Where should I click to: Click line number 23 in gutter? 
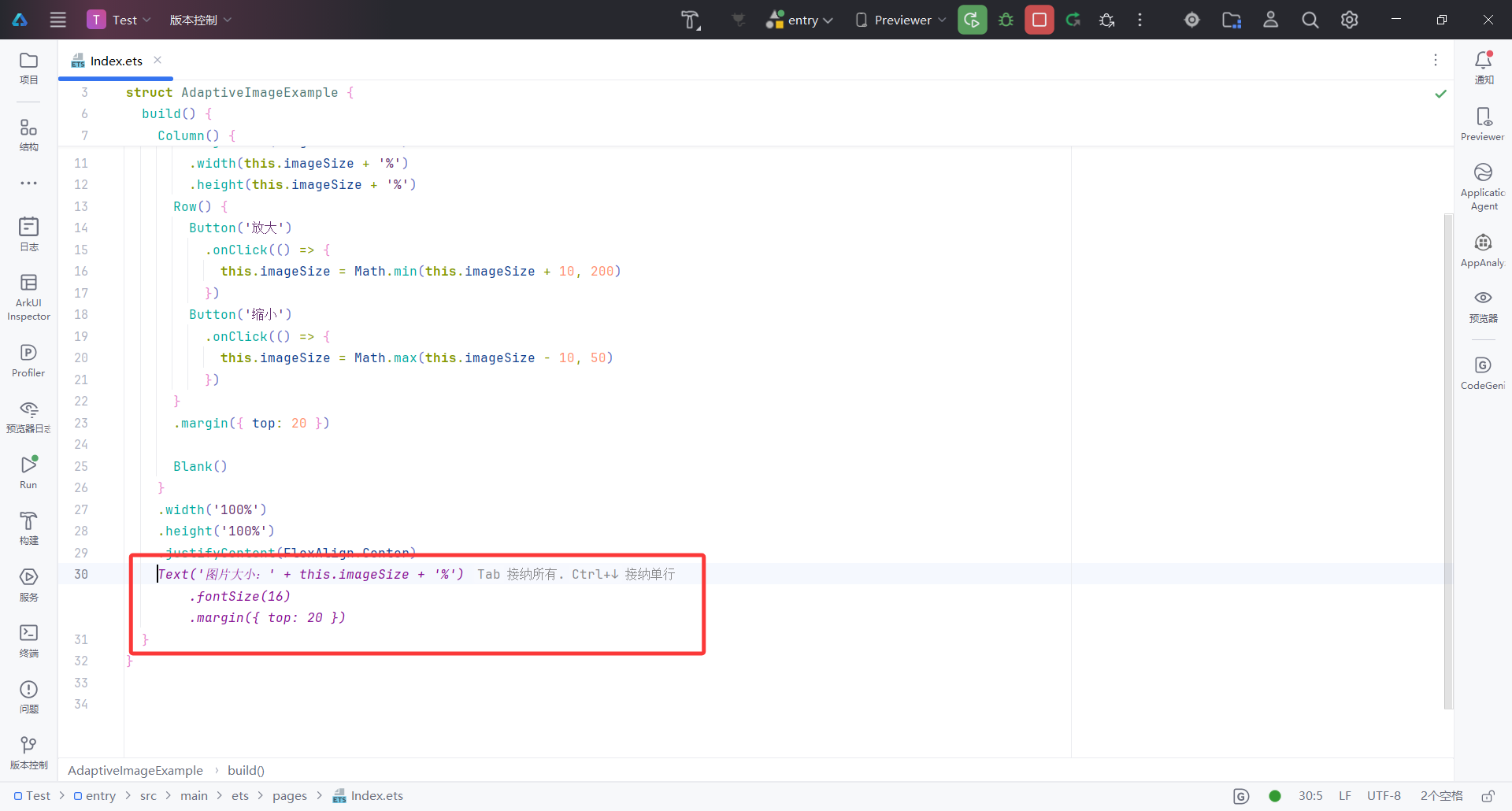(x=81, y=423)
